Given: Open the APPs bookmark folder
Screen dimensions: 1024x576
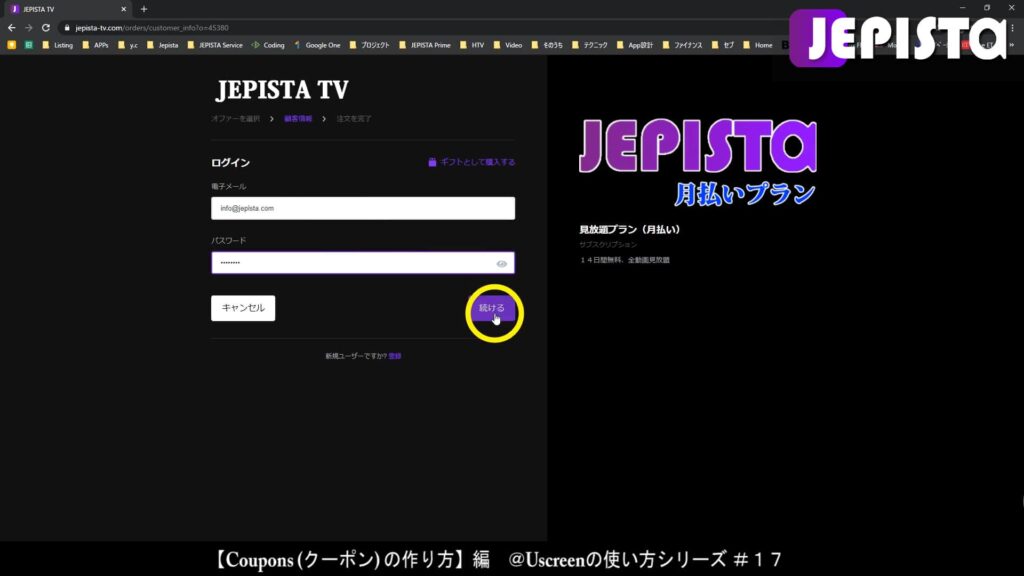Looking at the screenshot, I should (x=95, y=45).
